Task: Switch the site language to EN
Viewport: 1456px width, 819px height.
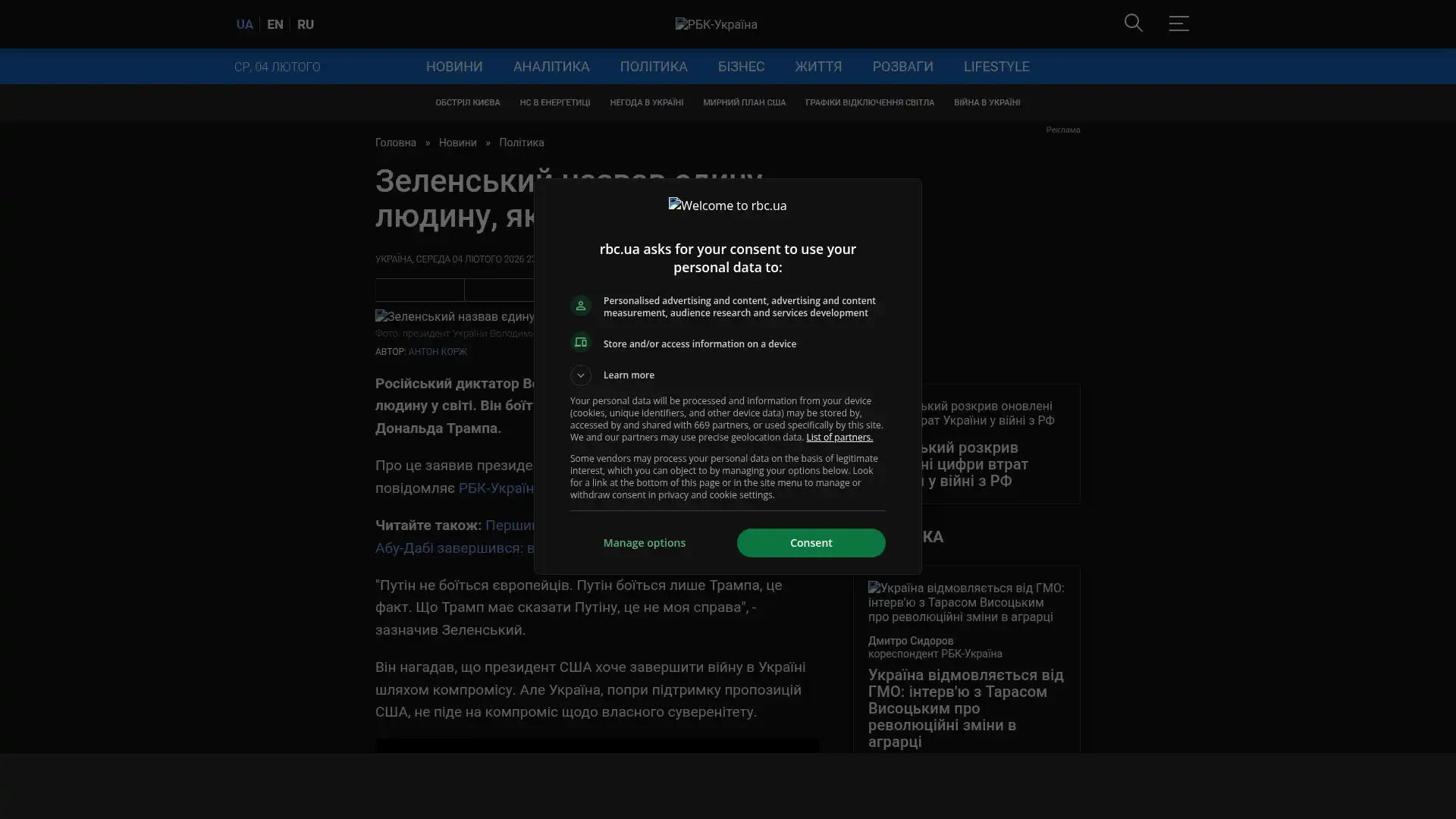Action: click(x=275, y=24)
